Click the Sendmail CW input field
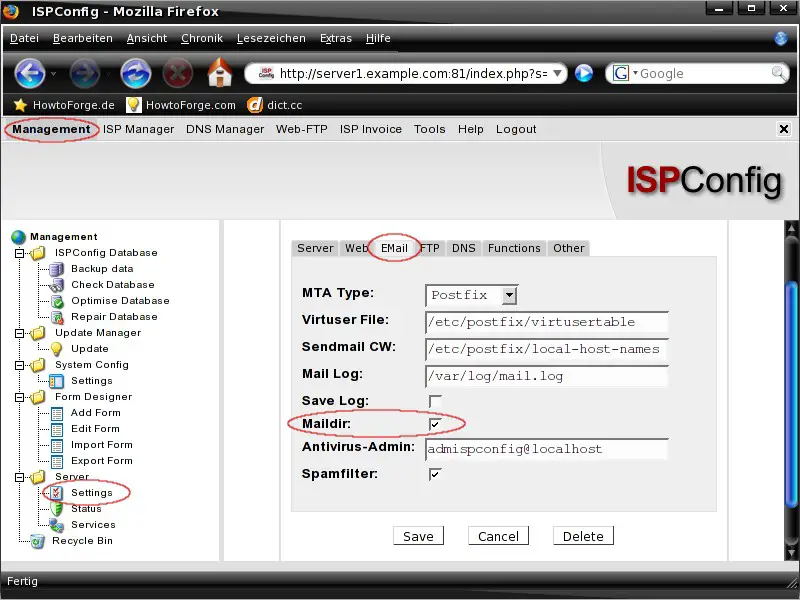This screenshot has height=600, width=800. [546, 349]
